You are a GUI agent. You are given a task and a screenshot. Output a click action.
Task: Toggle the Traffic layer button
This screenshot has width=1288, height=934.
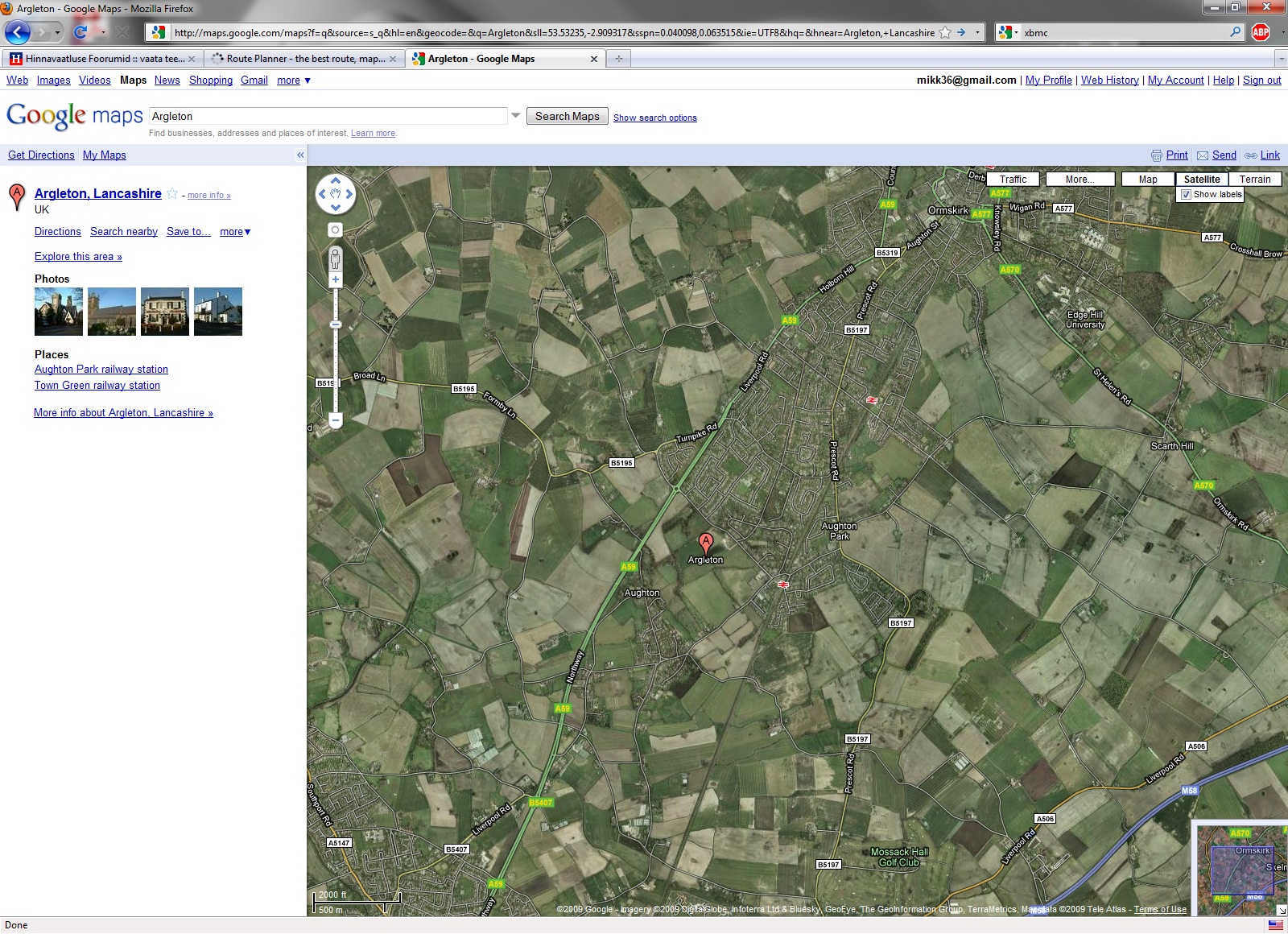pyautogui.click(x=1013, y=180)
